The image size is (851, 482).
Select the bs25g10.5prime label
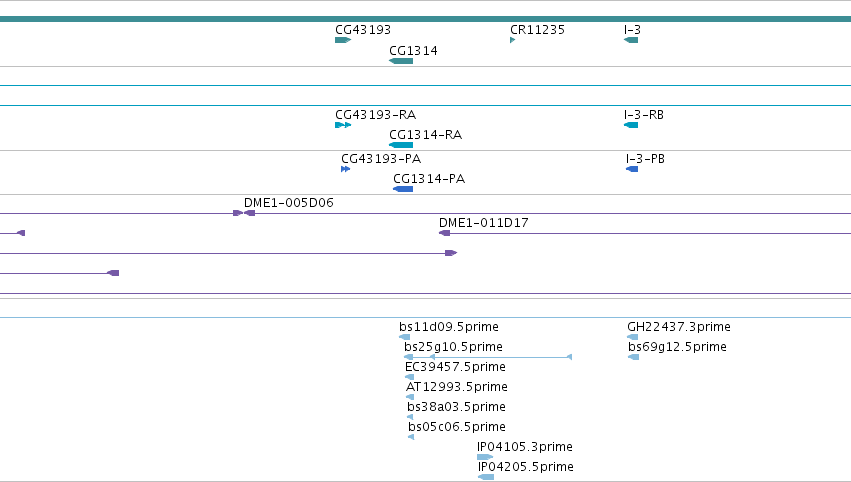point(453,347)
